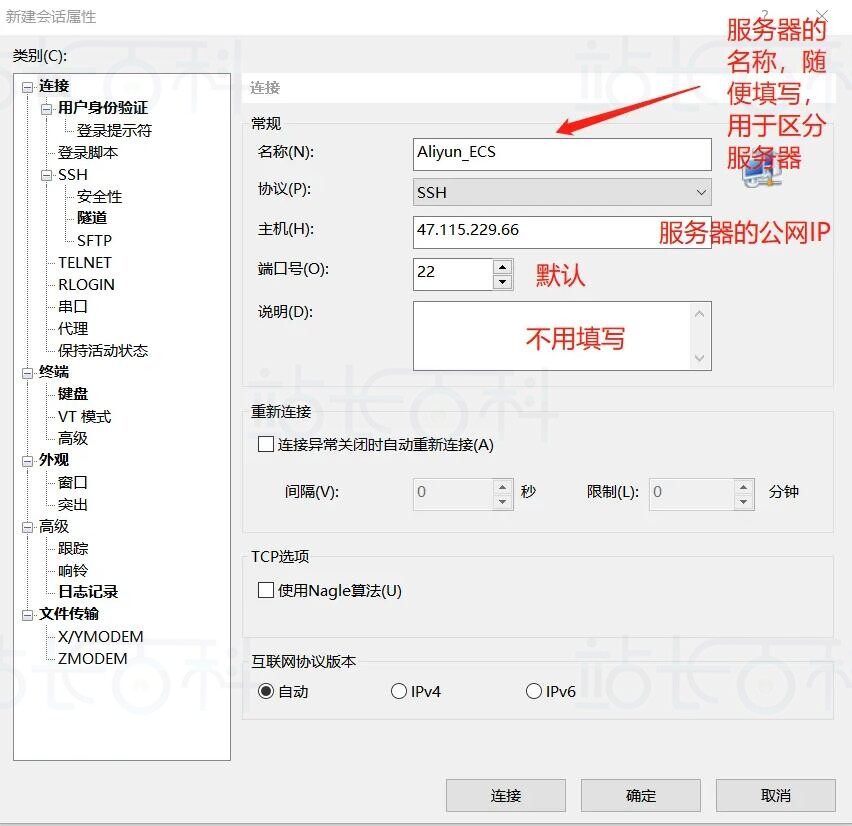852x826 pixels.
Task: Close the 新建会话属性 dialog
Action: (x=823, y=15)
